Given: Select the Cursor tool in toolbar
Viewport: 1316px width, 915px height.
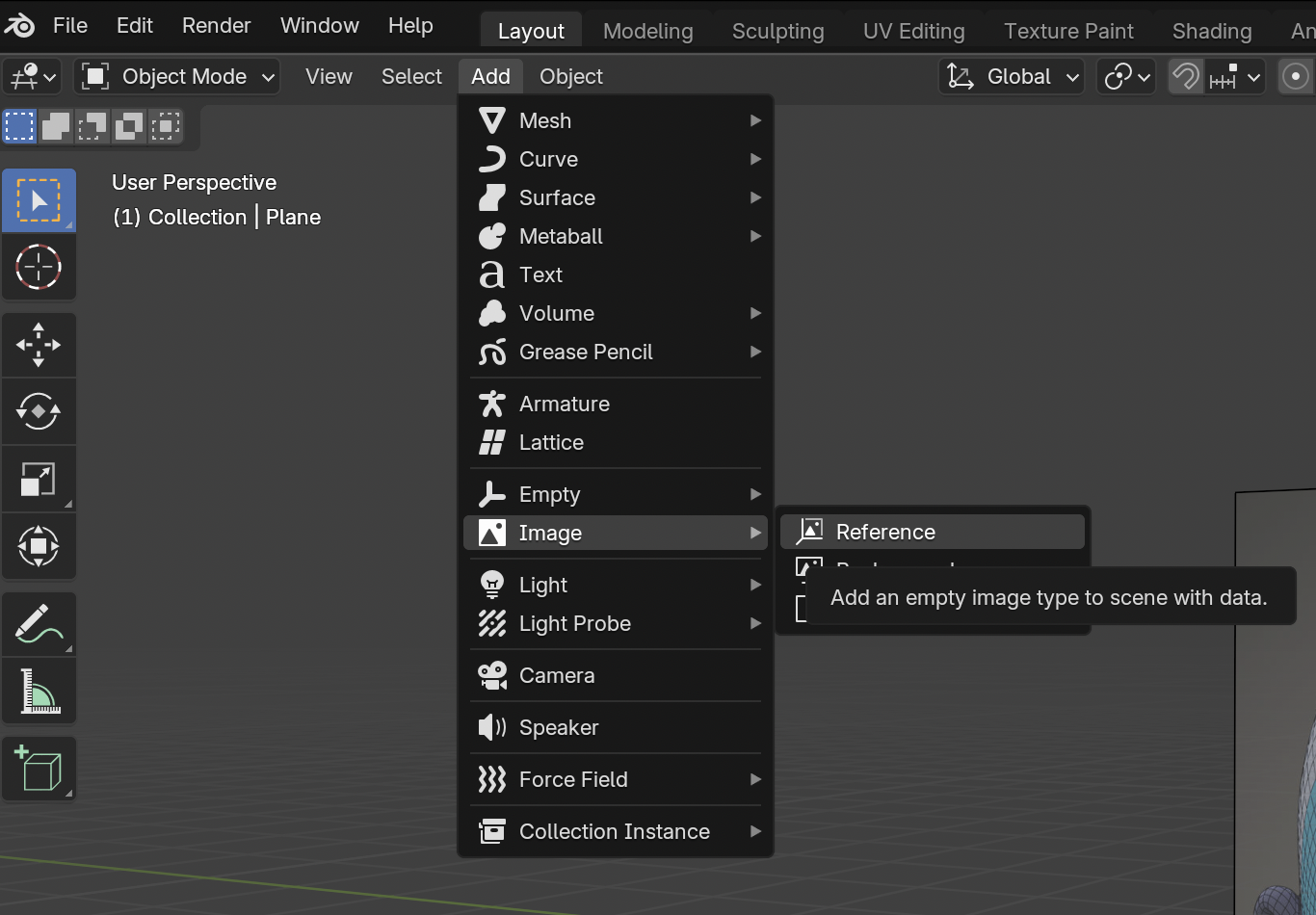Looking at the screenshot, I should pyautogui.click(x=39, y=268).
